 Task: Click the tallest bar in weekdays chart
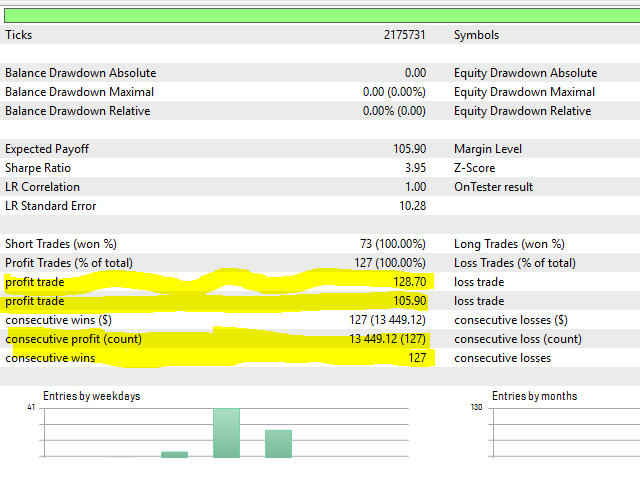(226, 432)
